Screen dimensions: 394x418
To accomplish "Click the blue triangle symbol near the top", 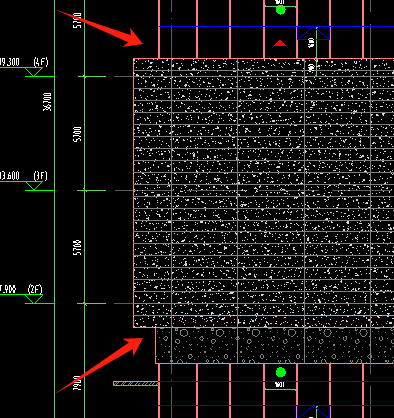I will (314, 33).
